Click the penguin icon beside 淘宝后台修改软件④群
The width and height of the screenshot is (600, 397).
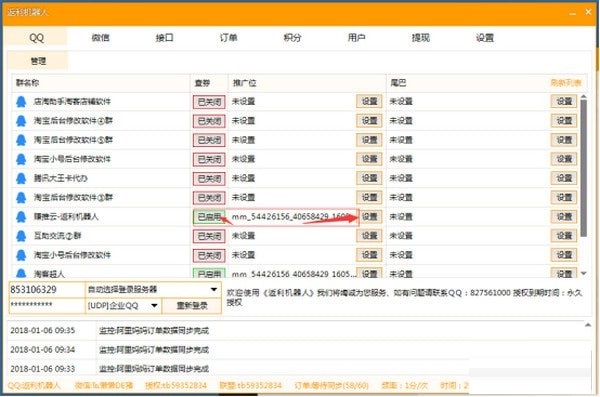tap(21, 121)
